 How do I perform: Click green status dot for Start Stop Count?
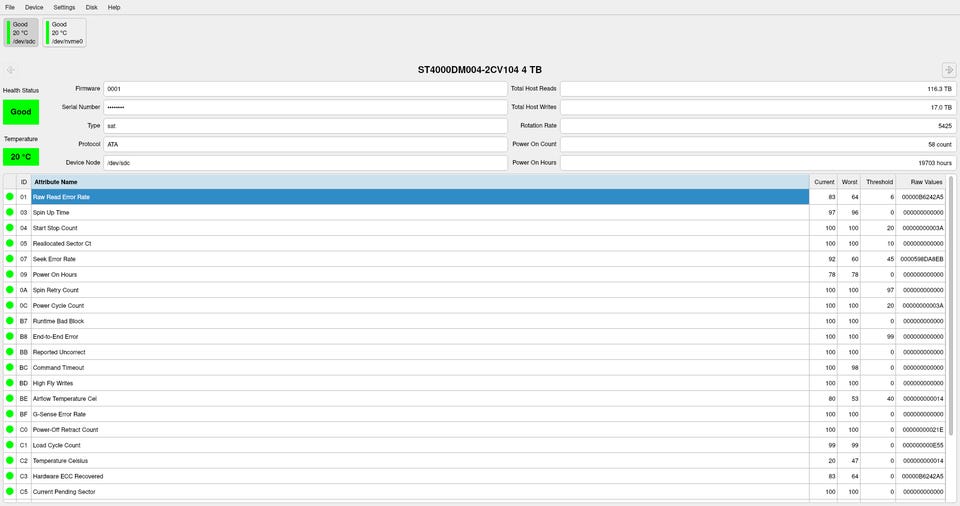10,227
